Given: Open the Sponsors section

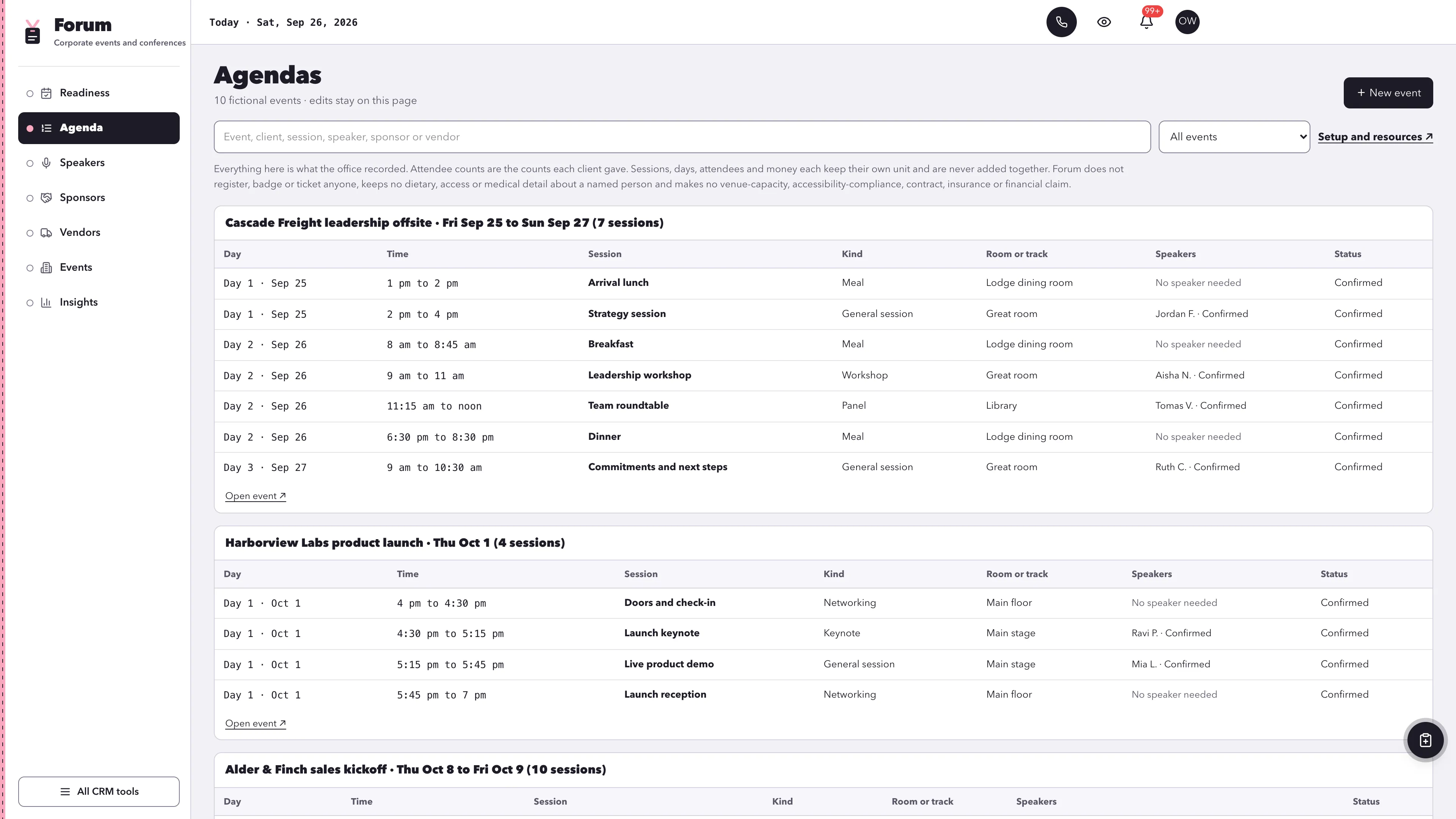Looking at the screenshot, I should 99,198.
